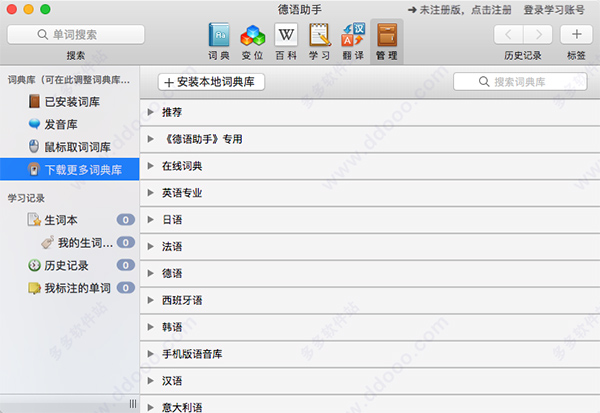The image size is (600, 413).
Task: Click the 我的生词 tag icon
Action: pyautogui.click(x=47, y=242)
